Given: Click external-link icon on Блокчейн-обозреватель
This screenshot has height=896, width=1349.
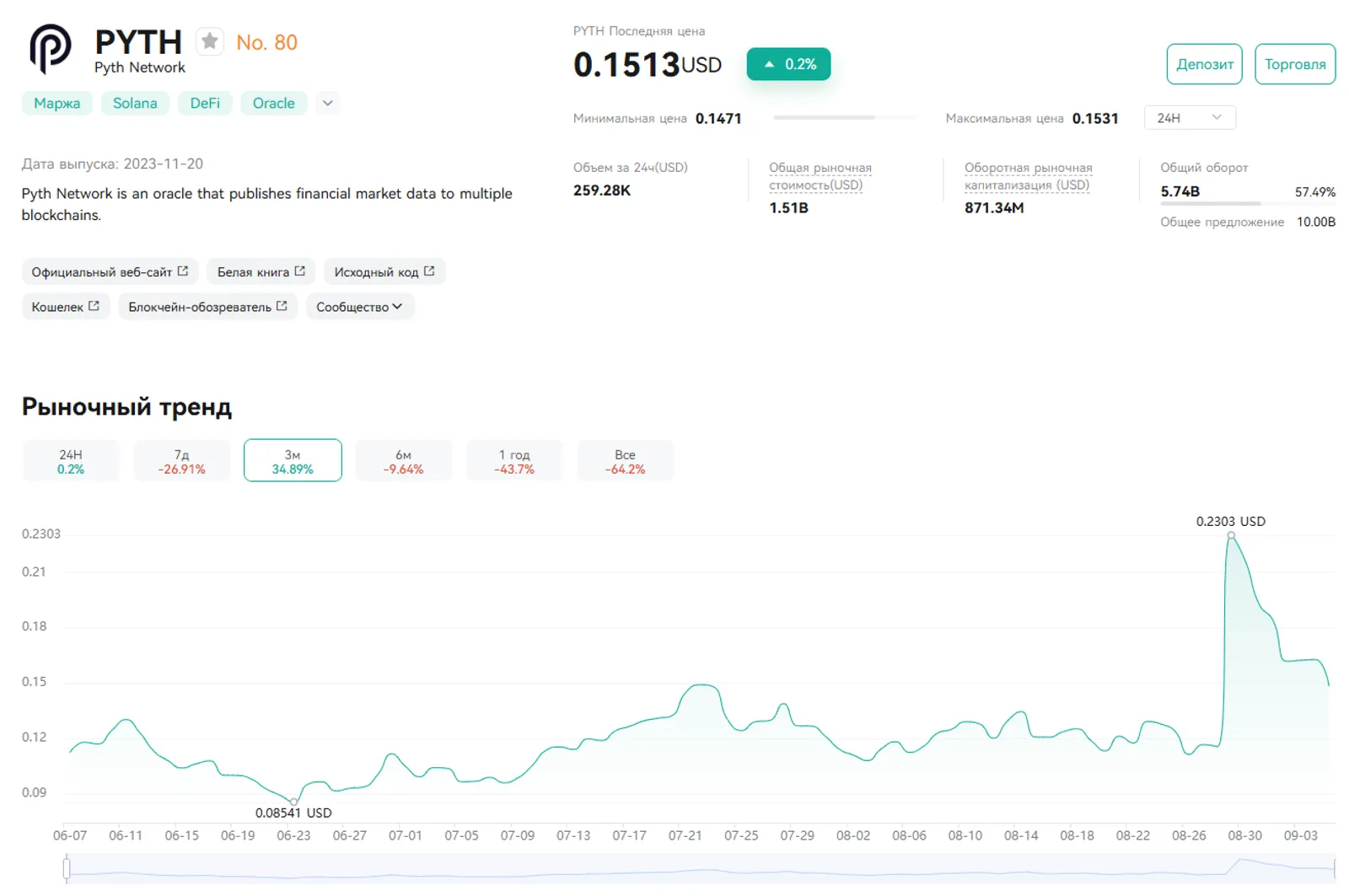Looking at the screenshot, I should (x=282, y=306).
